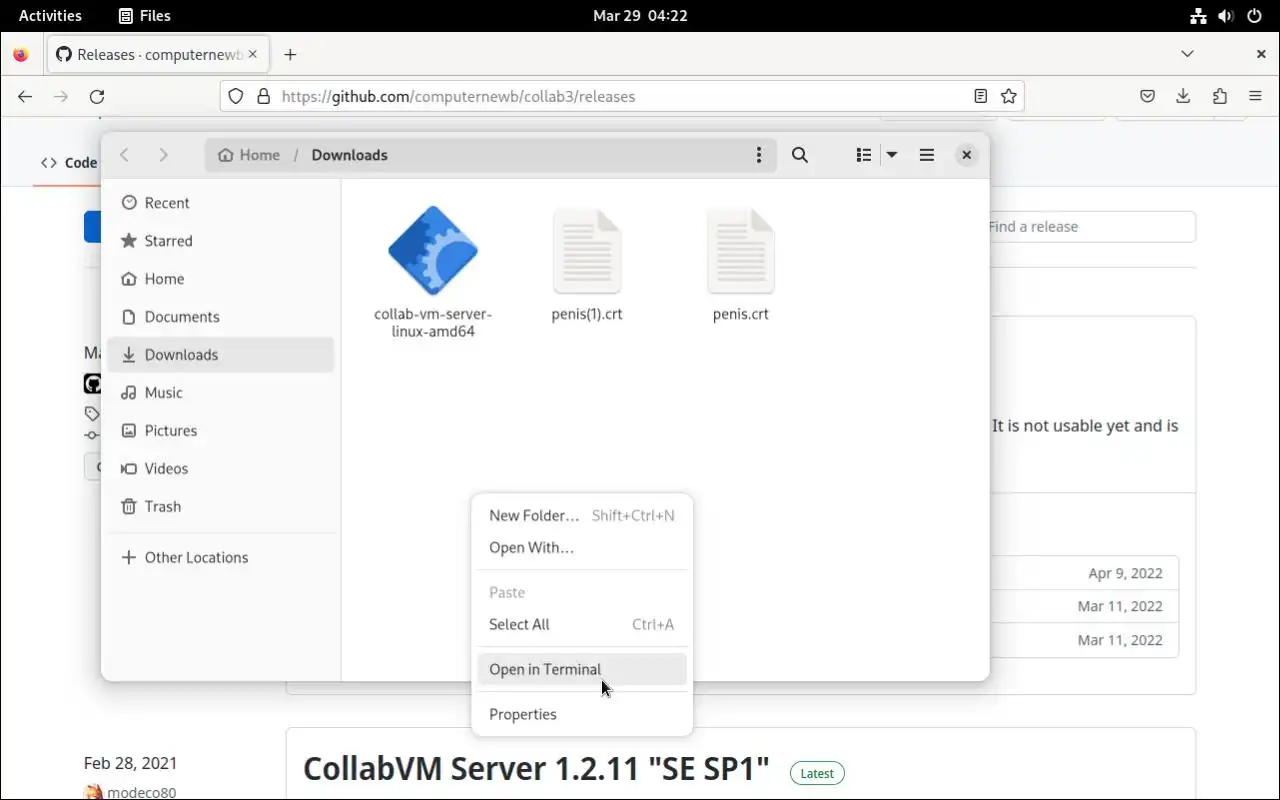Screen dimensions: 1280x800
Task: Click Downloads in the Files path bar
Action: (349, 155)
